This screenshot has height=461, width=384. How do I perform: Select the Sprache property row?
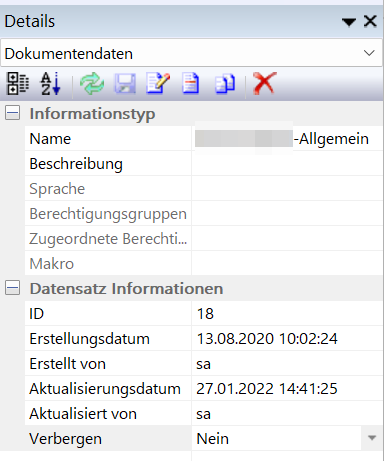[x=204, y=188]
